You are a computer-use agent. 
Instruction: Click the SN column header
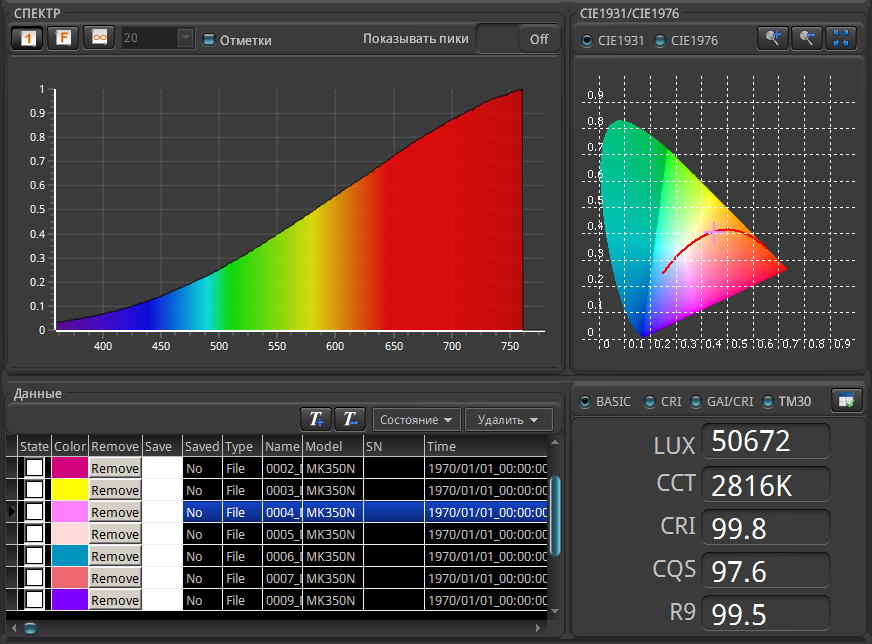click(394, 447)
